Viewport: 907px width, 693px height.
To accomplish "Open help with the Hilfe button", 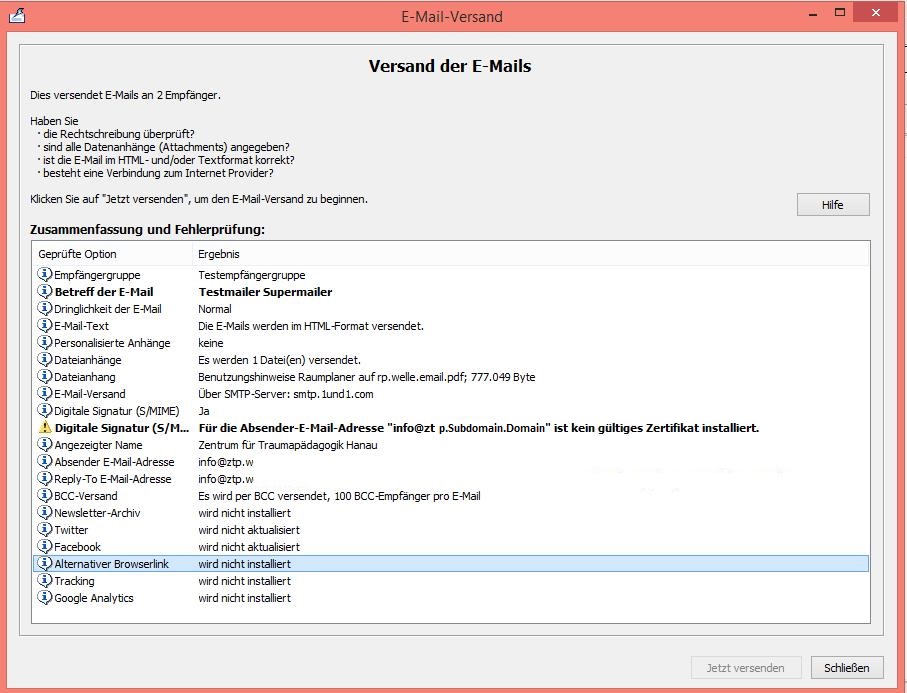I will [x=832, y=205].
